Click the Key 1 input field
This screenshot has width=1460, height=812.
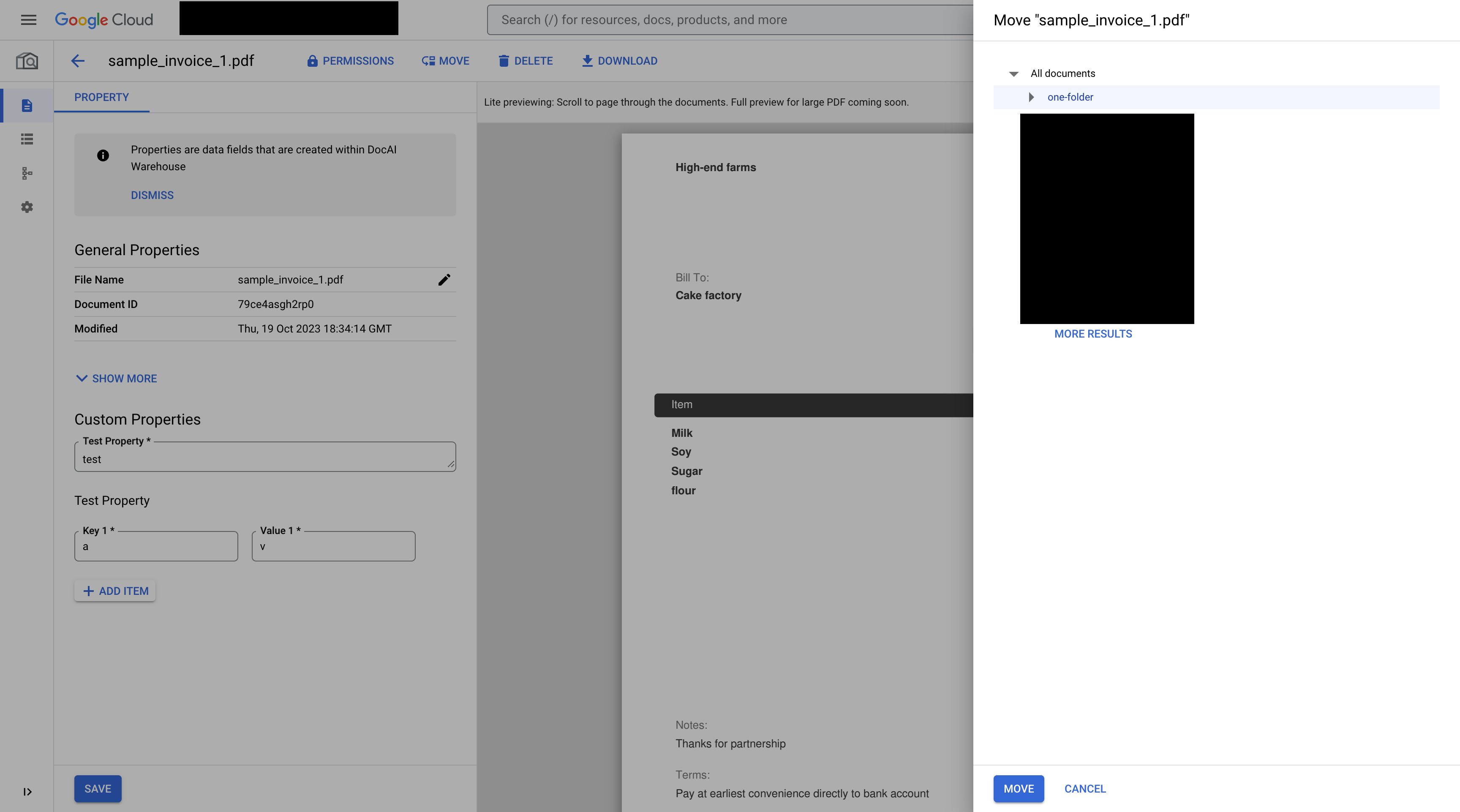tap(156, 547)
